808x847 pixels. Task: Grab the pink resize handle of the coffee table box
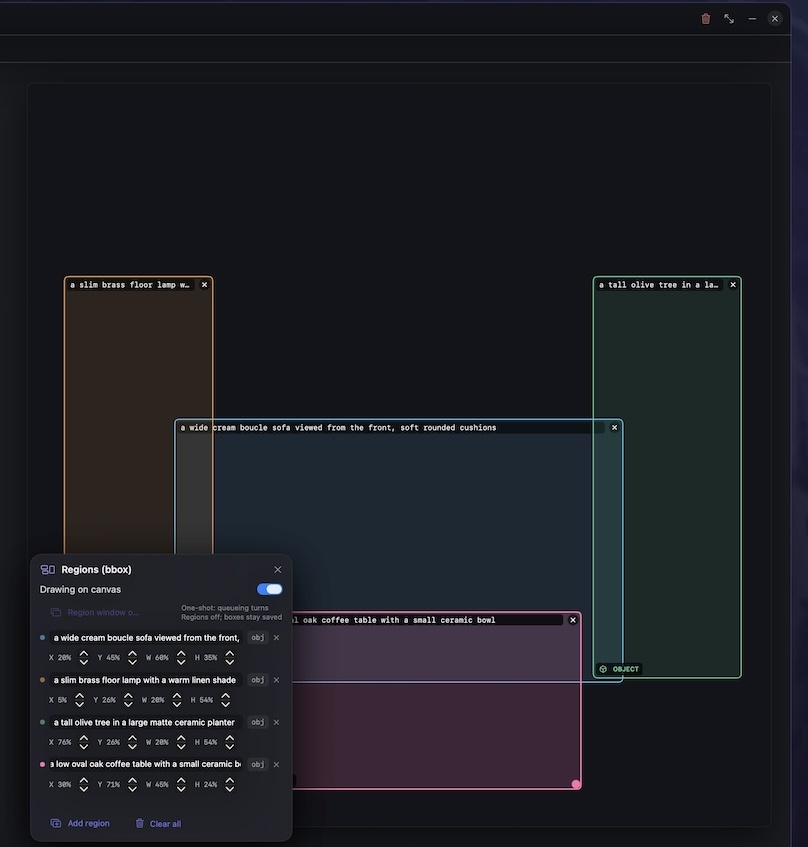pos(576,784)
